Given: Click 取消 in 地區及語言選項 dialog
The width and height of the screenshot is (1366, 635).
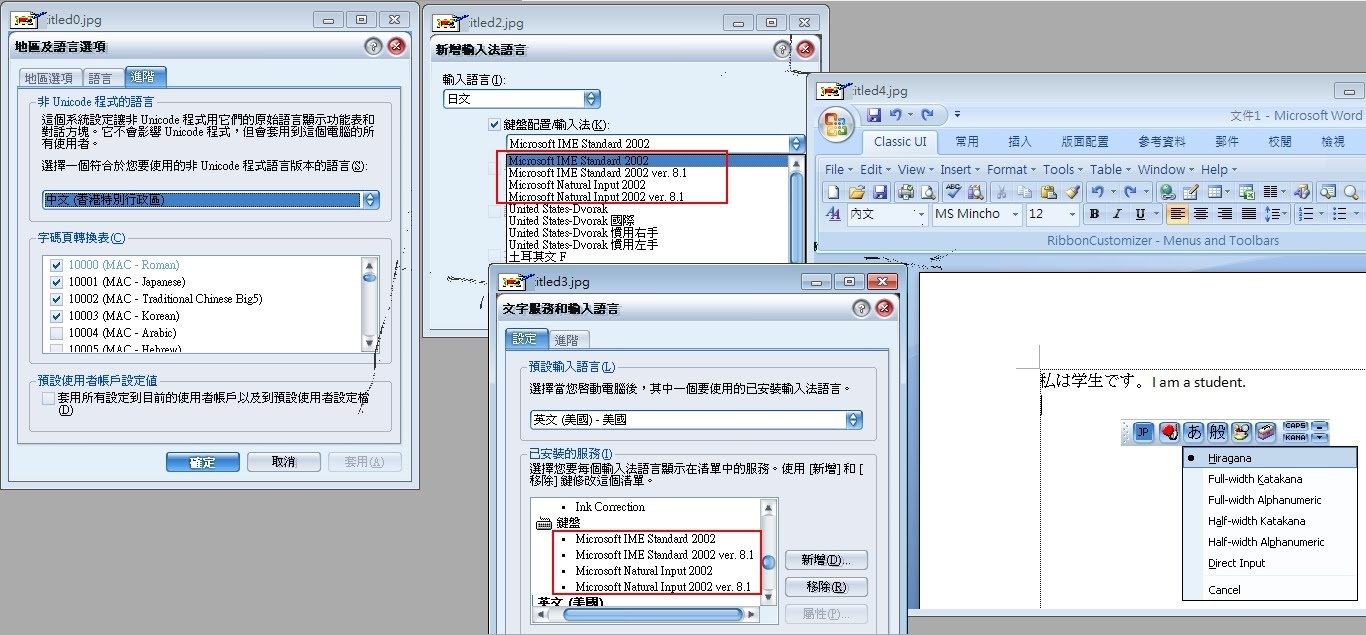Looking at the screenshot, I should pyautogui.click(x=284, y=462).
